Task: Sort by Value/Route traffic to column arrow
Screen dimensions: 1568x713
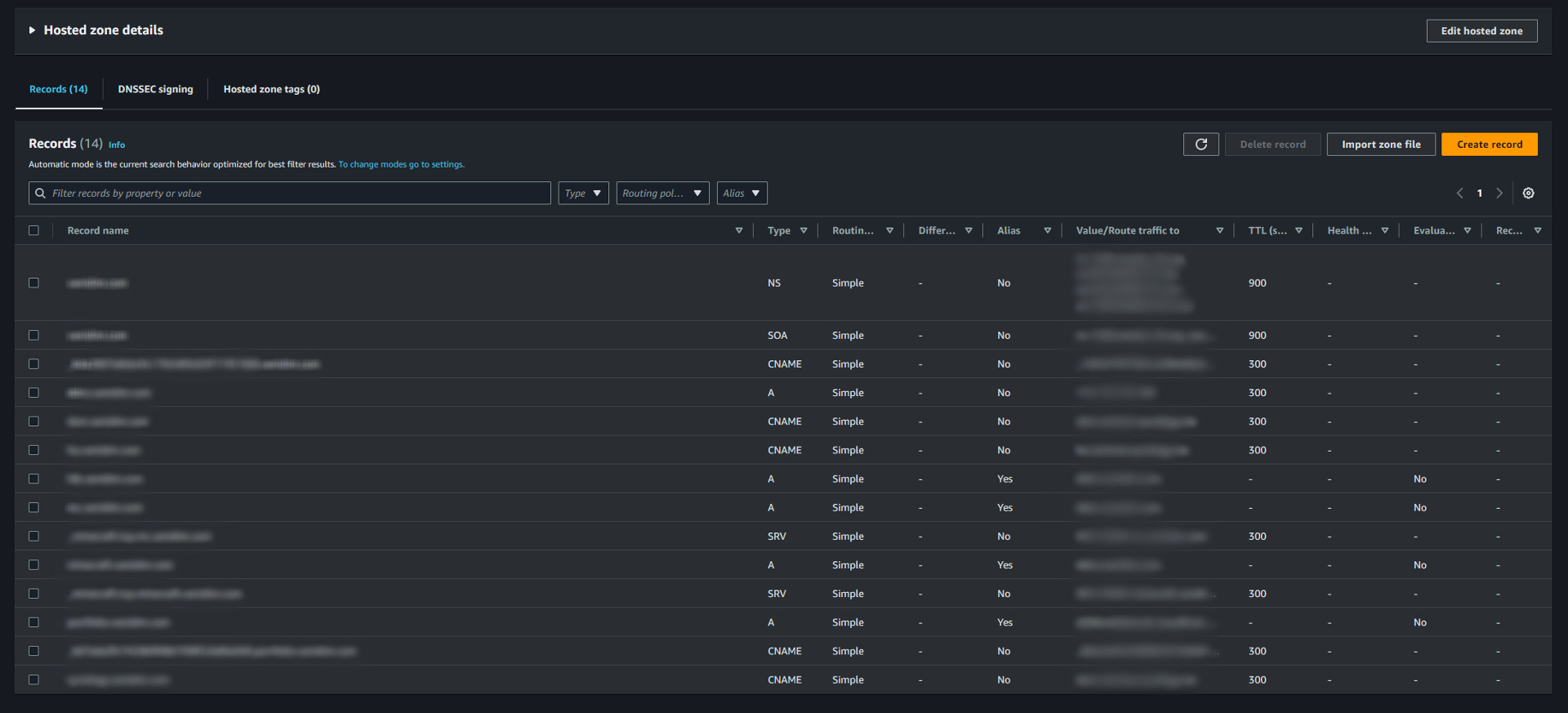Action: (1219, 231)
